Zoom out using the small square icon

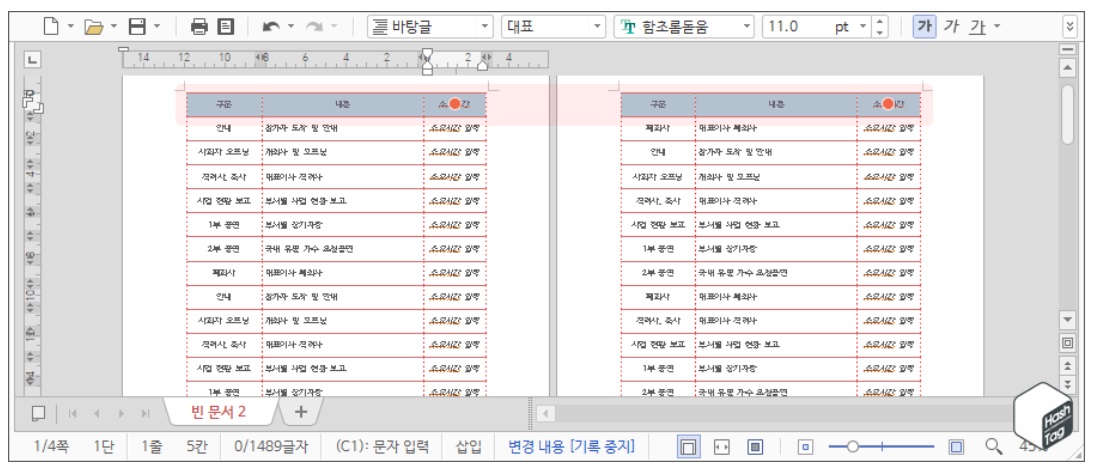[805, 446]
